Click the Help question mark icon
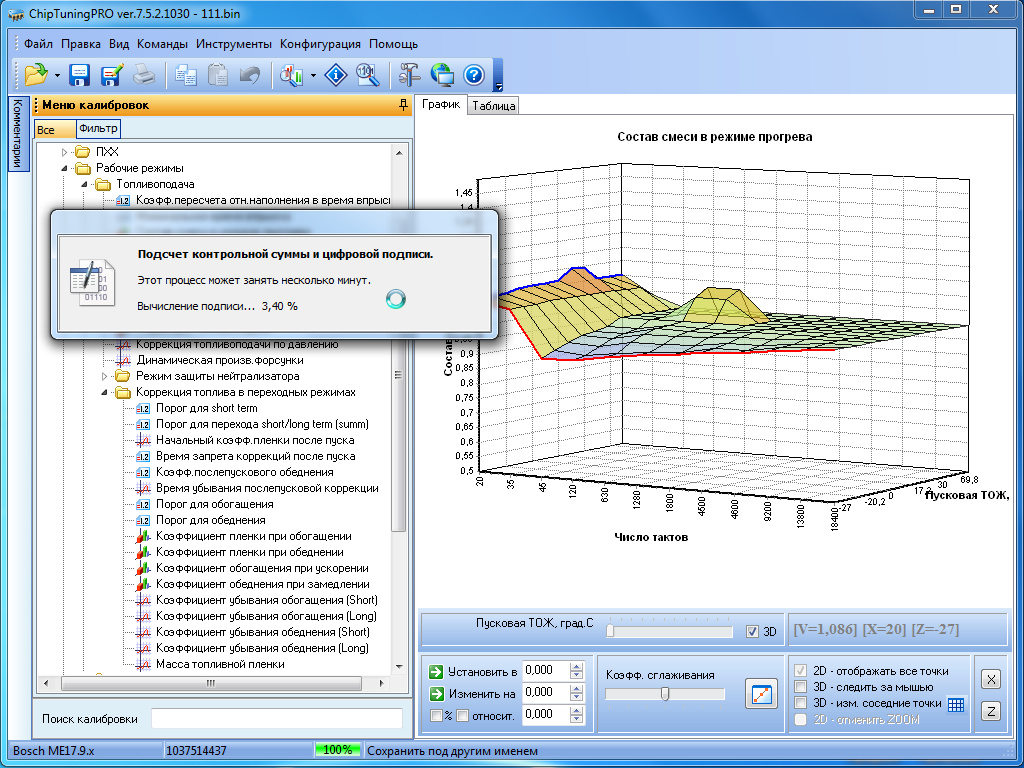Viewport: 1024px width, 768px height. point(474,74)
